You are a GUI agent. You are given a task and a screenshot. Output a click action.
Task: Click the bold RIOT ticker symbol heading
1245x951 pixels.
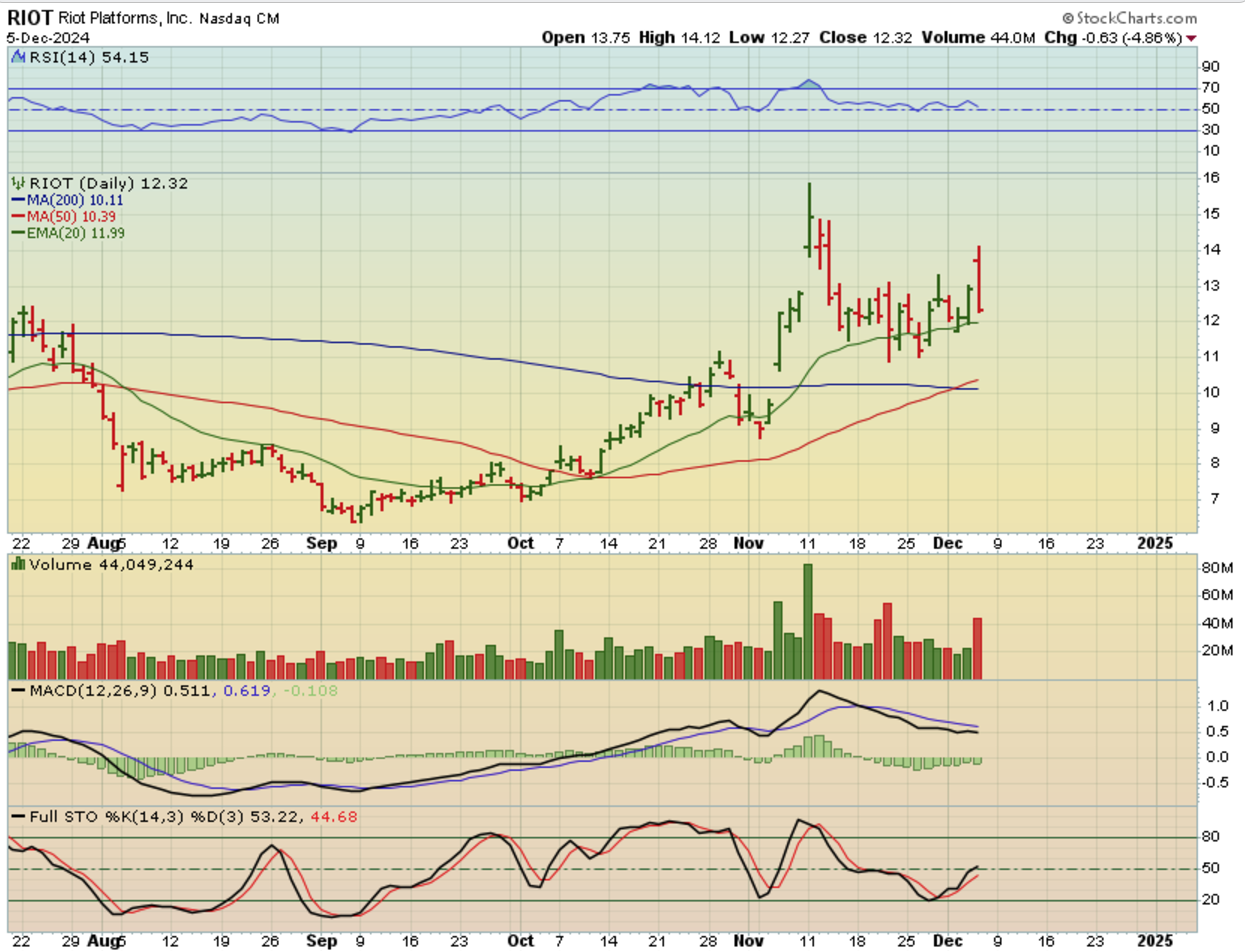coord(28,18)
